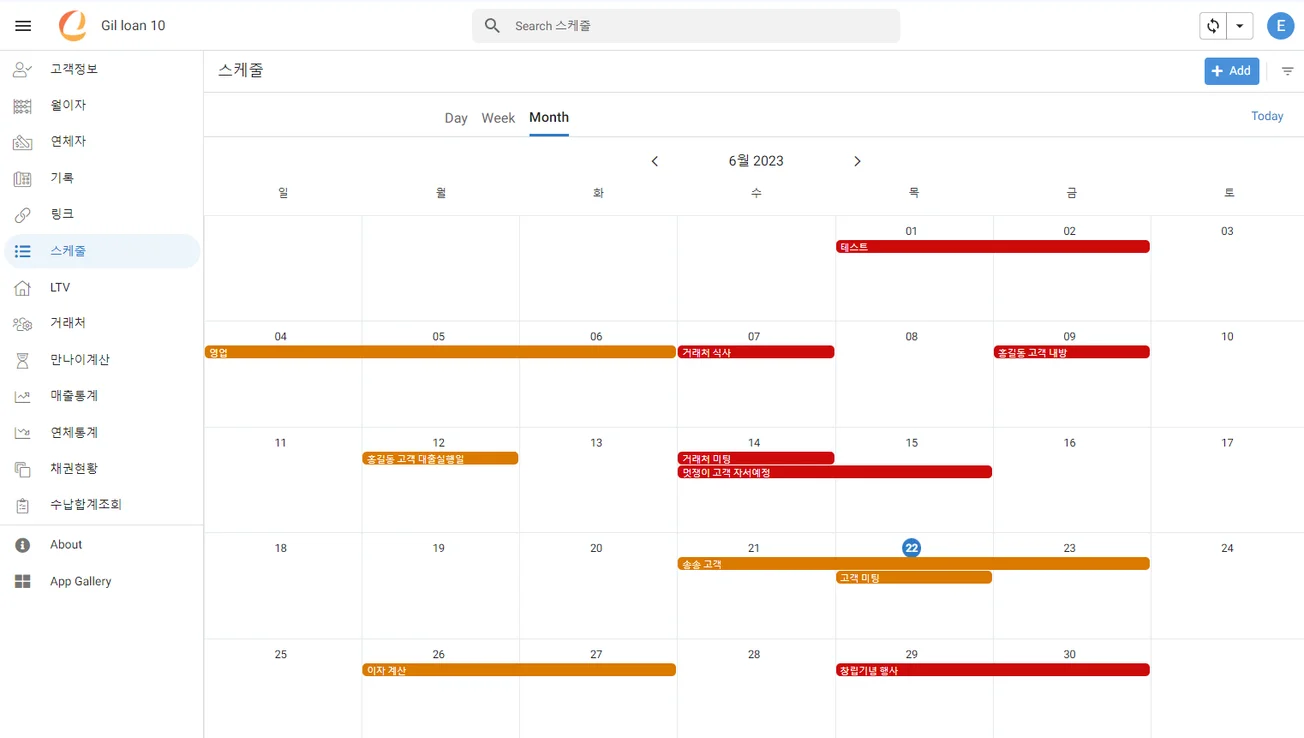
Task: Switch to the Week view tab
Action: point(498,118)
